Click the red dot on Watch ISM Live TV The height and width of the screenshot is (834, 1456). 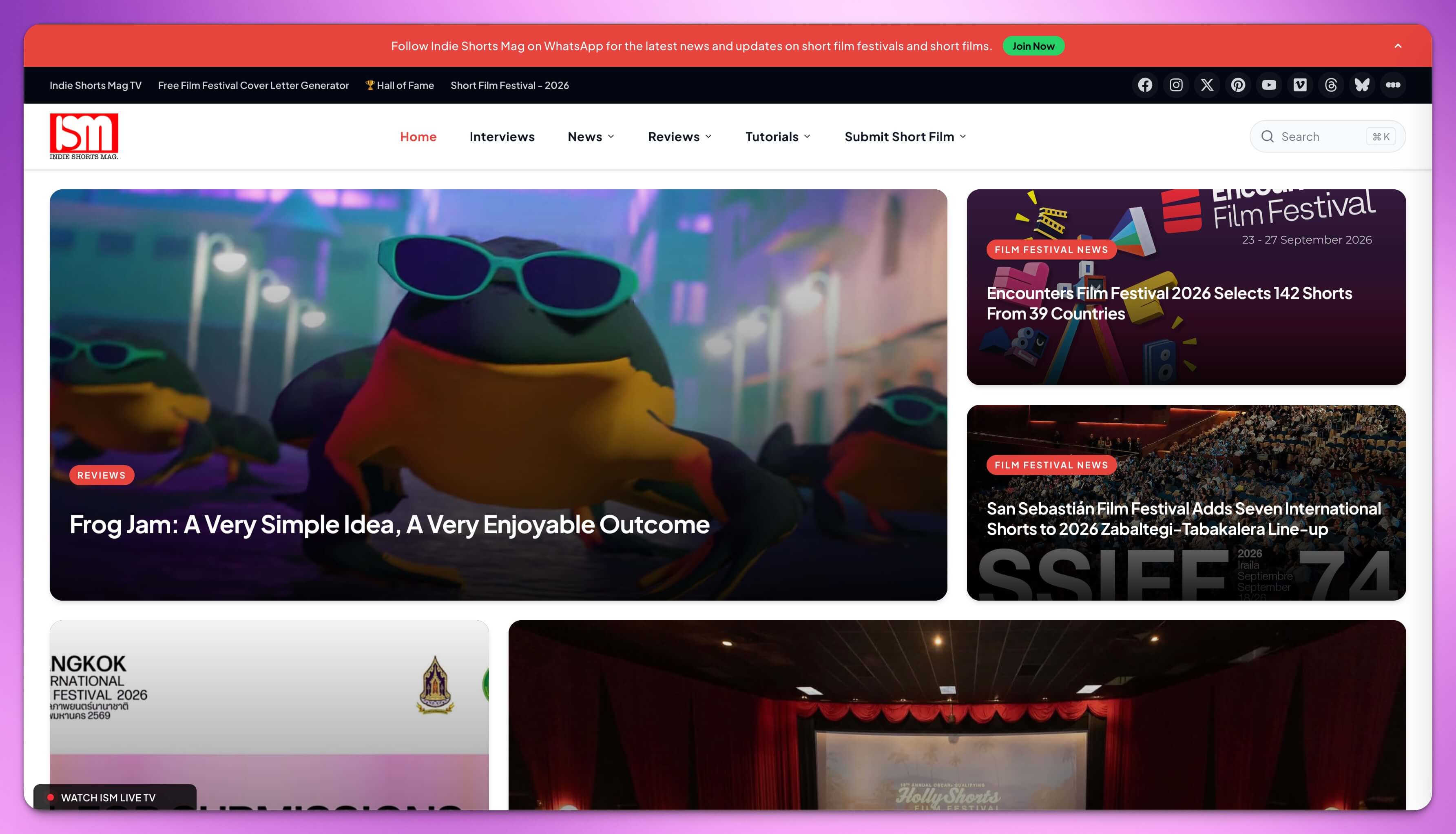pos(51,797)
